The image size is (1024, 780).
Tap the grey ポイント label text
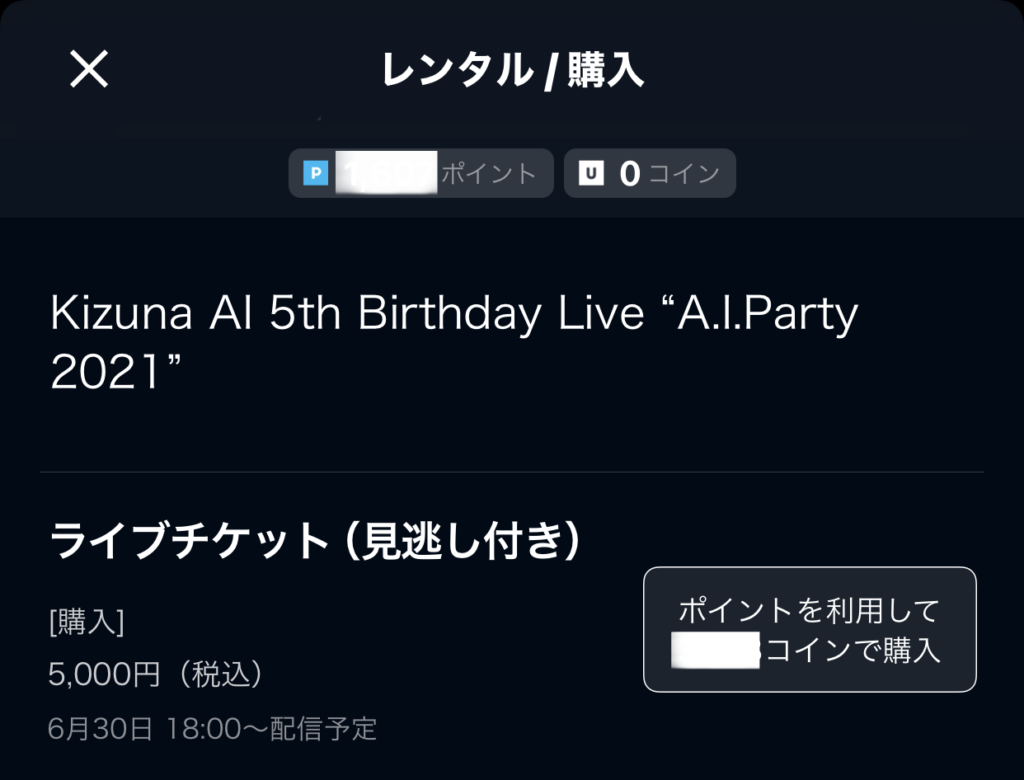(489, 174)
